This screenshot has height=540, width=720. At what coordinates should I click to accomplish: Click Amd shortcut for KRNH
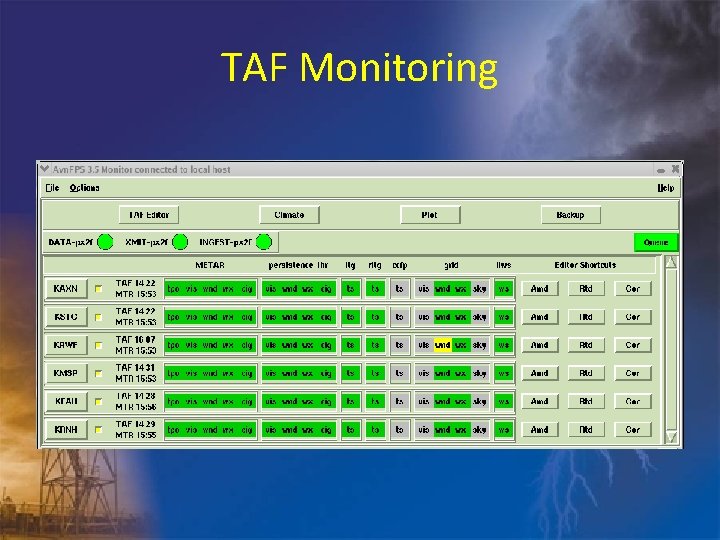point(540,430)
